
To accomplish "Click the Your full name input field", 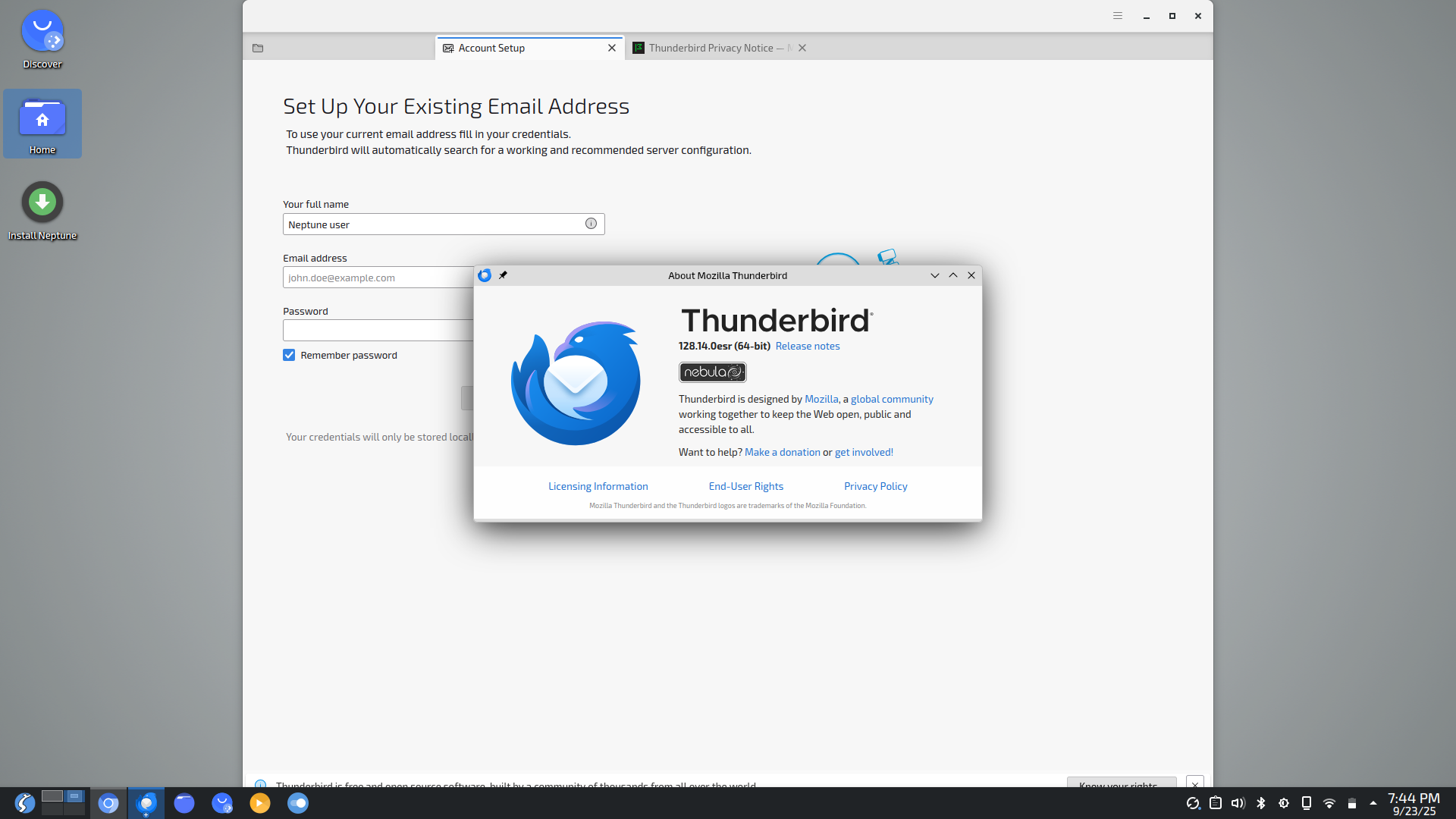I will [x=432, y=224].
